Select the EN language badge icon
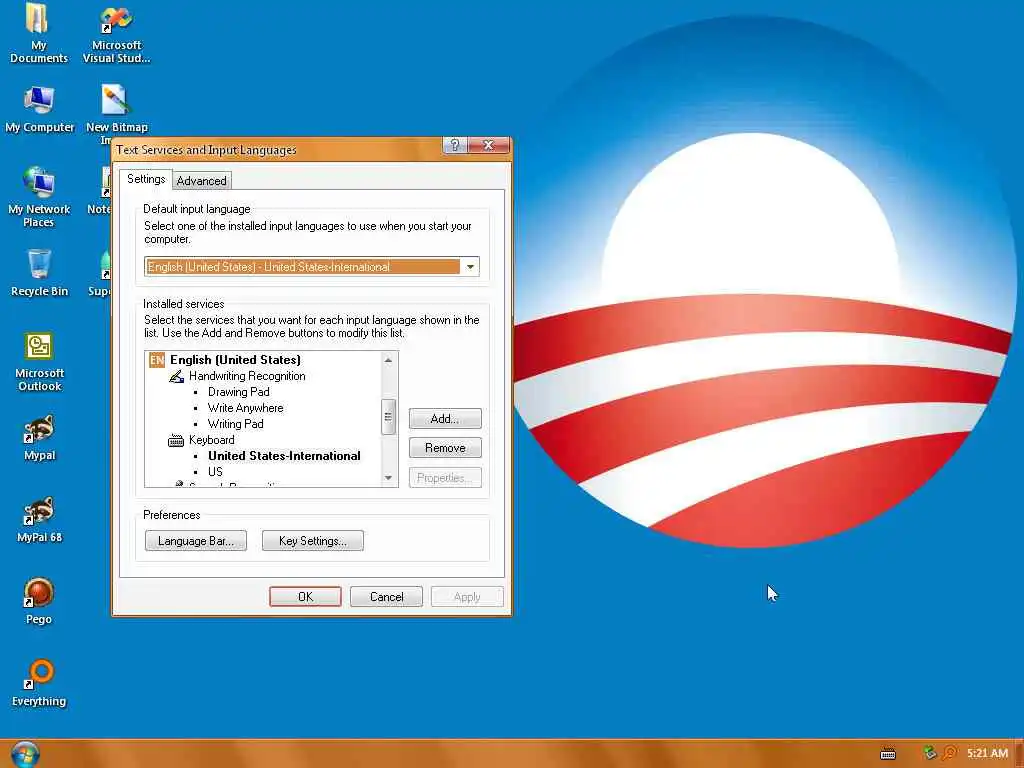Image resolution: width=1024 pixels, height=768 pixels. pos(157,360)
